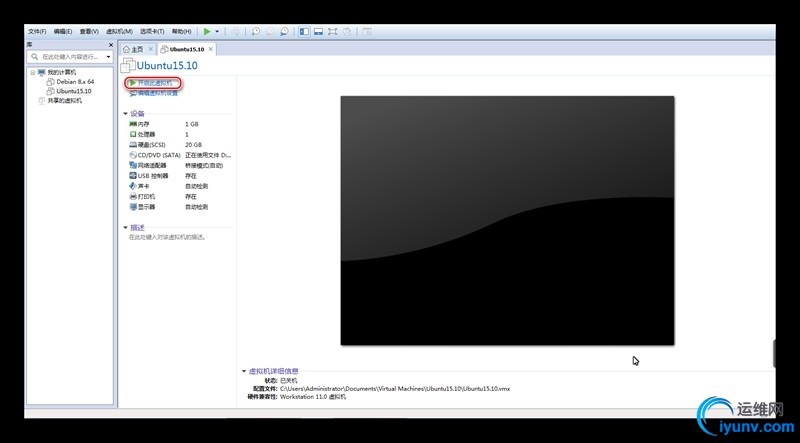
Task: Click 自动检测 in the 声卡 row
Action: (196, 186)
